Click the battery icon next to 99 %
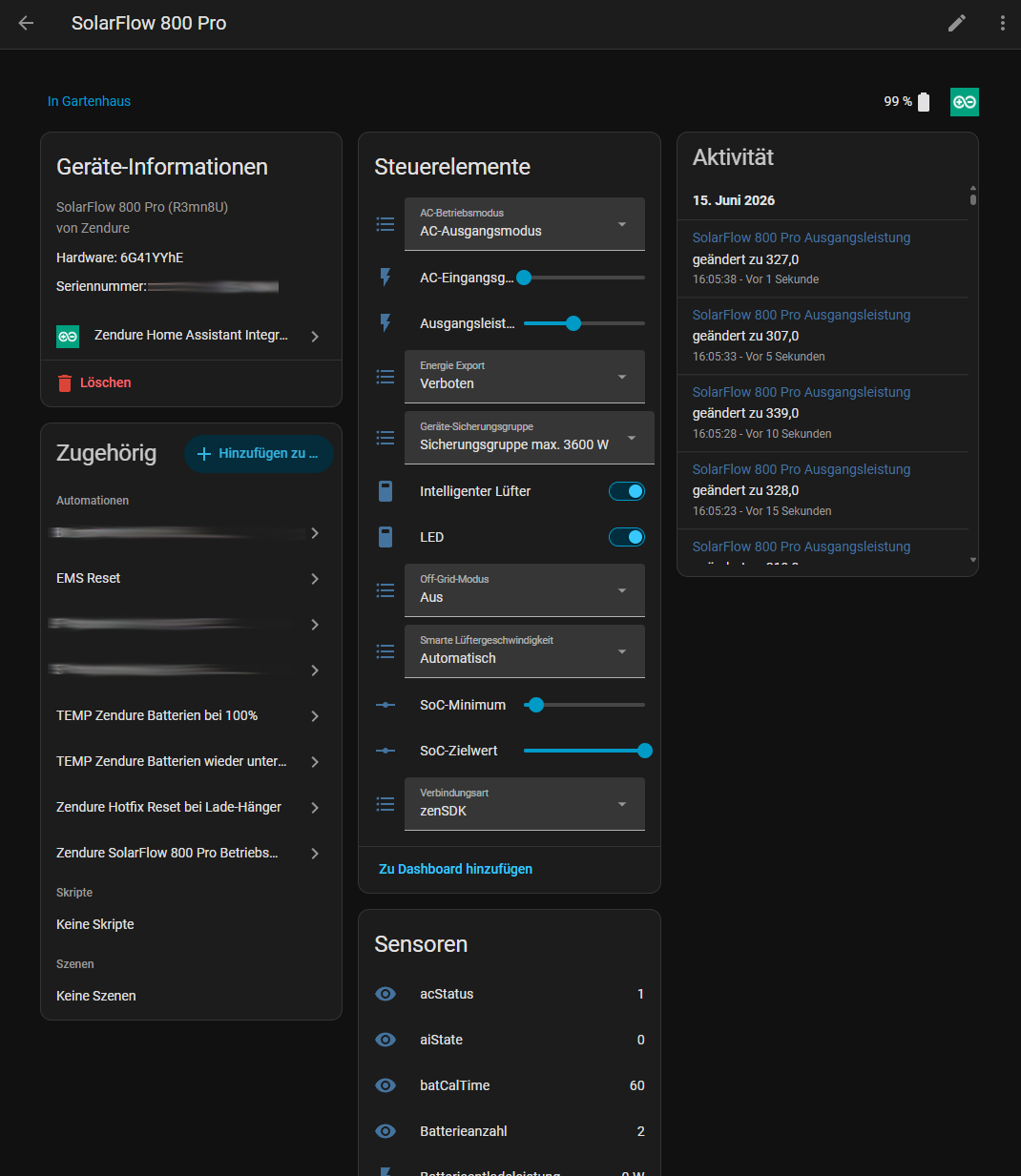Screen dimensions: 1021x1176 tap(924, 102)
